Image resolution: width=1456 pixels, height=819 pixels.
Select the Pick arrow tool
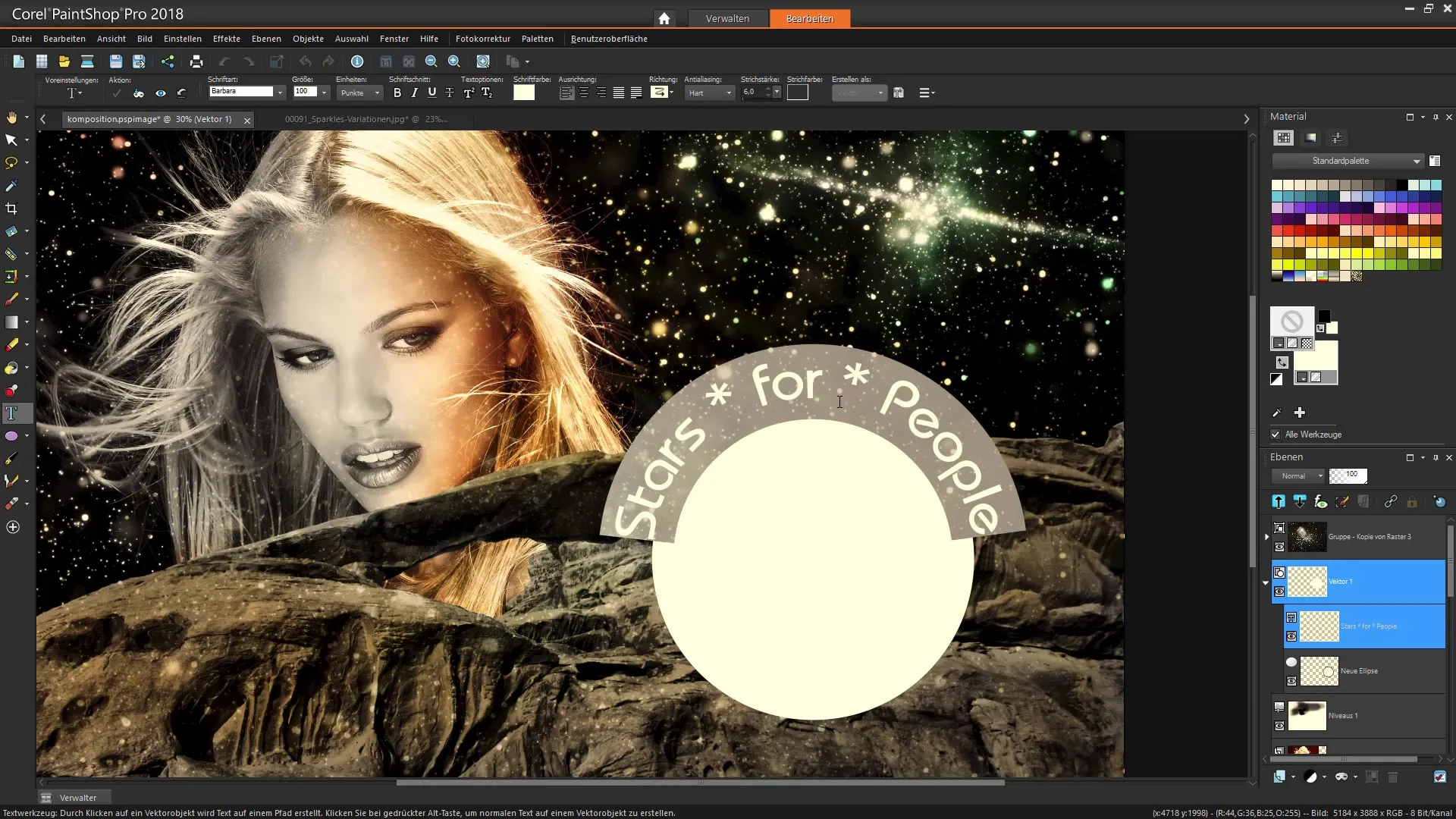tap(11, 140)
